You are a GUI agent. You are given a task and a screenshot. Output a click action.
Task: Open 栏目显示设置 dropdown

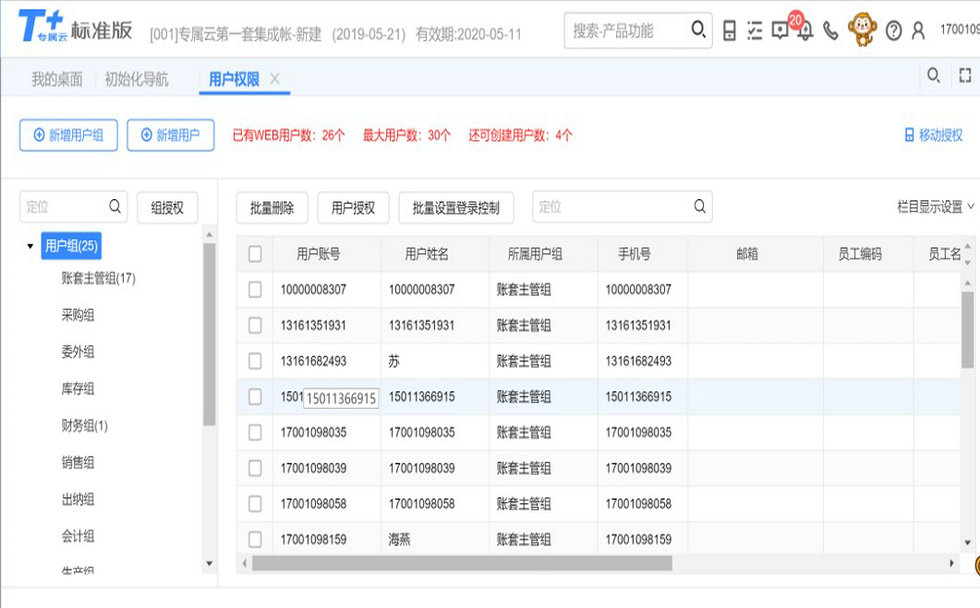(x=935, y=207)
